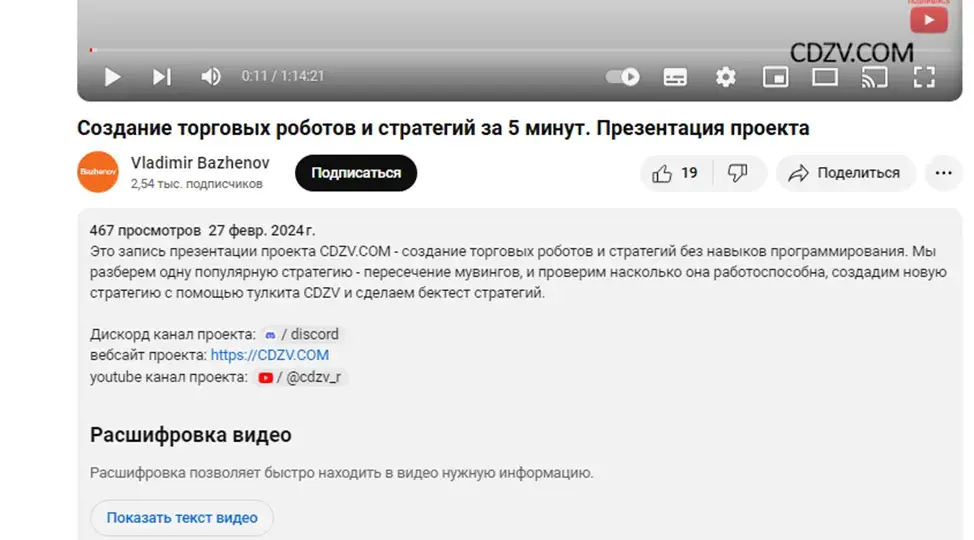
Task: Enter full screen mode
Action: point(924,77)
